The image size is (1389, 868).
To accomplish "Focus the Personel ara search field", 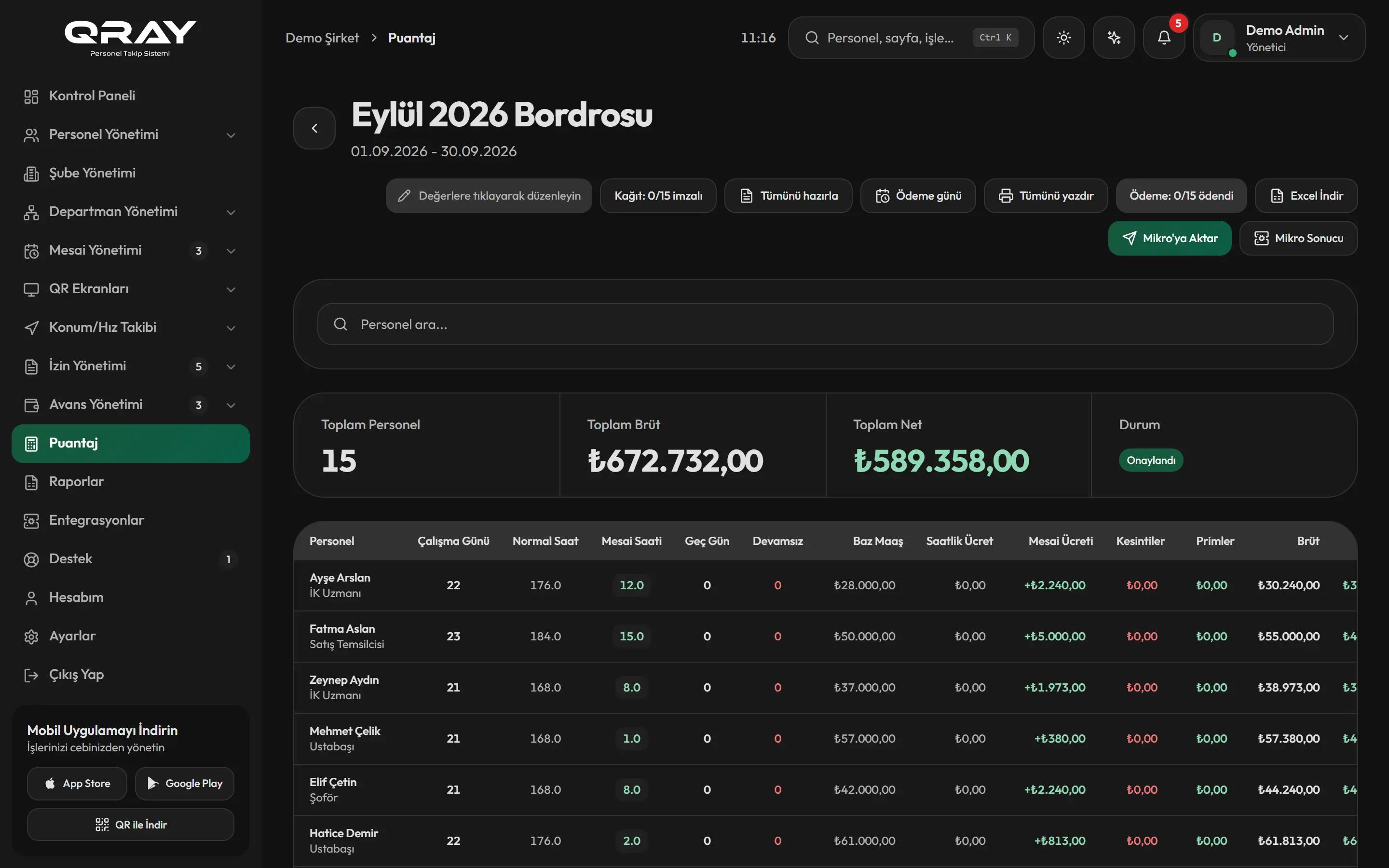I will [x=825, y=325].
